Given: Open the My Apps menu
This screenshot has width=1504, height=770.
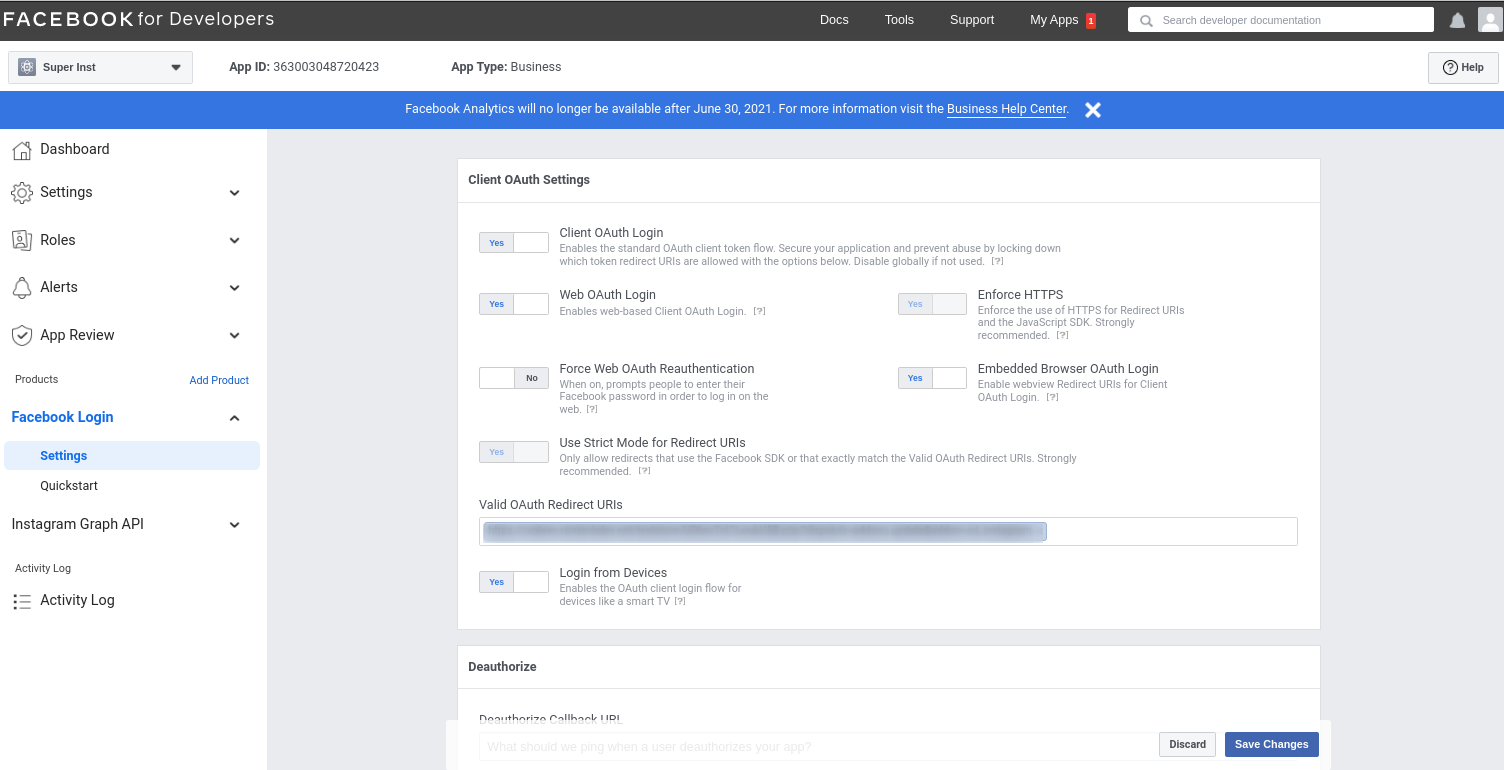Looking at the screenshot, I should 1054,20.
